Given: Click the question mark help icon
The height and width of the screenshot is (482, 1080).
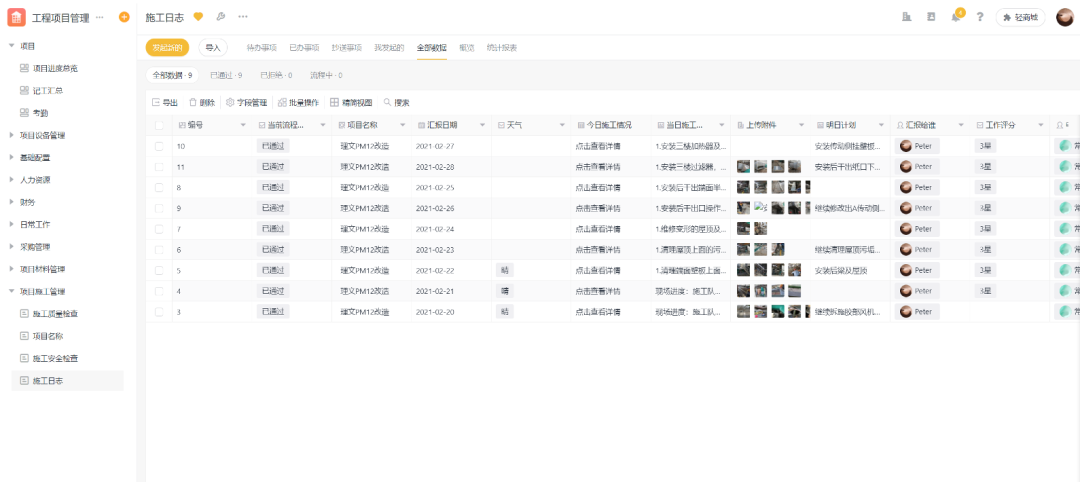Looking at the screenshot, I should pos(980,17).
